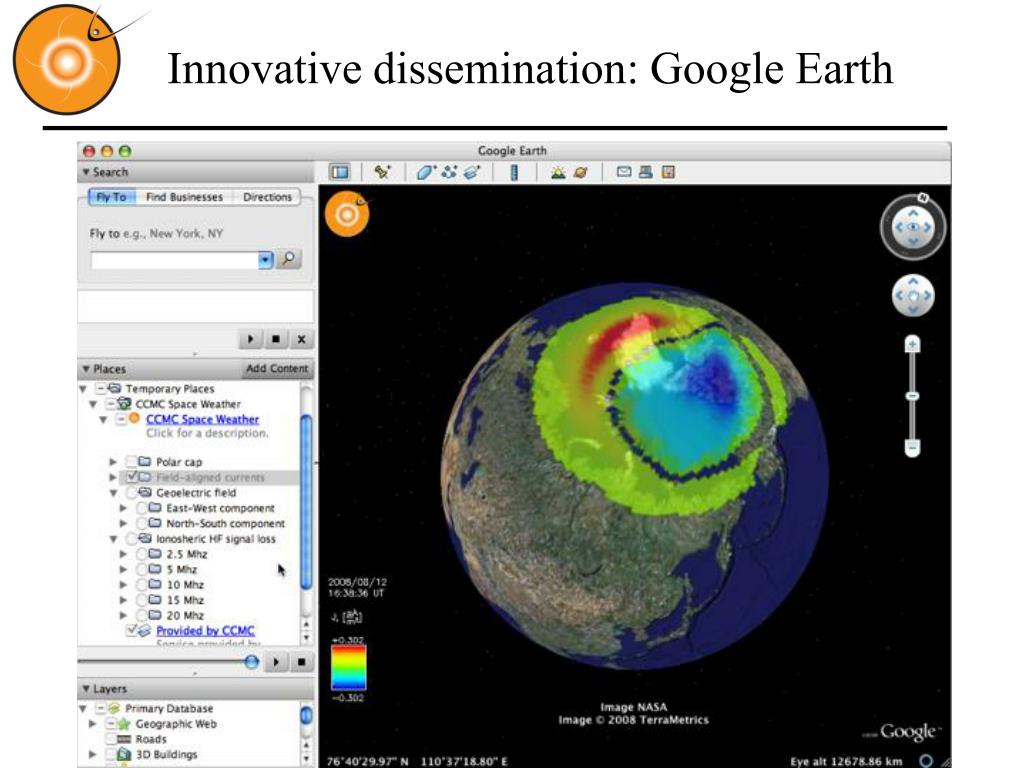Select the Primary Database layer item
Image resolution: width=1024 pixels, height=768 pixels.
169,709
